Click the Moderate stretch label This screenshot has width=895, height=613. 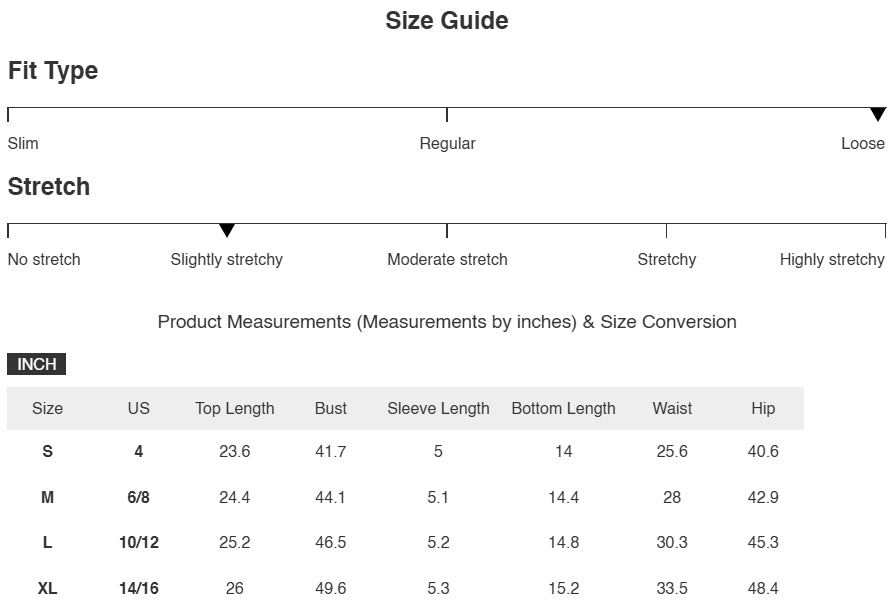[x=447, y=259]
